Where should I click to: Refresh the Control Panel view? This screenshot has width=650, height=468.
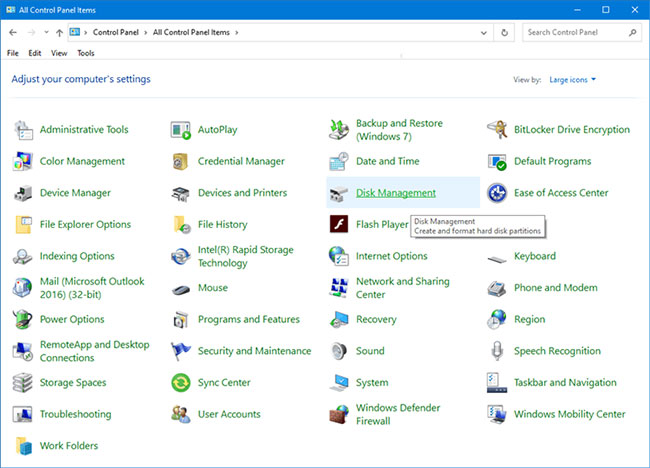[x=504, y=32]
